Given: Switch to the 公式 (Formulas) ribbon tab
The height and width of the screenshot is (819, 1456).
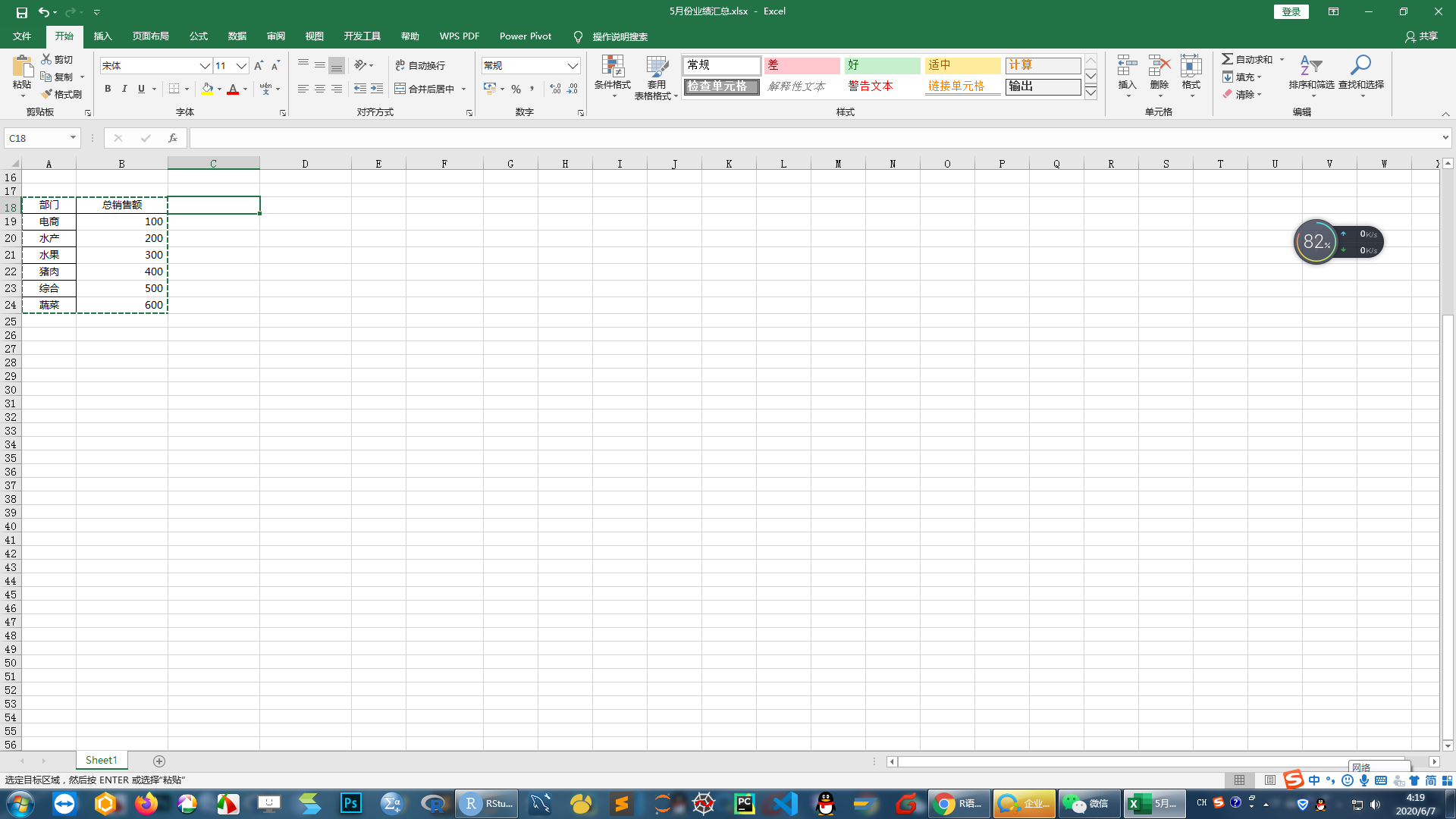Looking at the screenshot, I should pyautogui.click(x=199, y=36).
